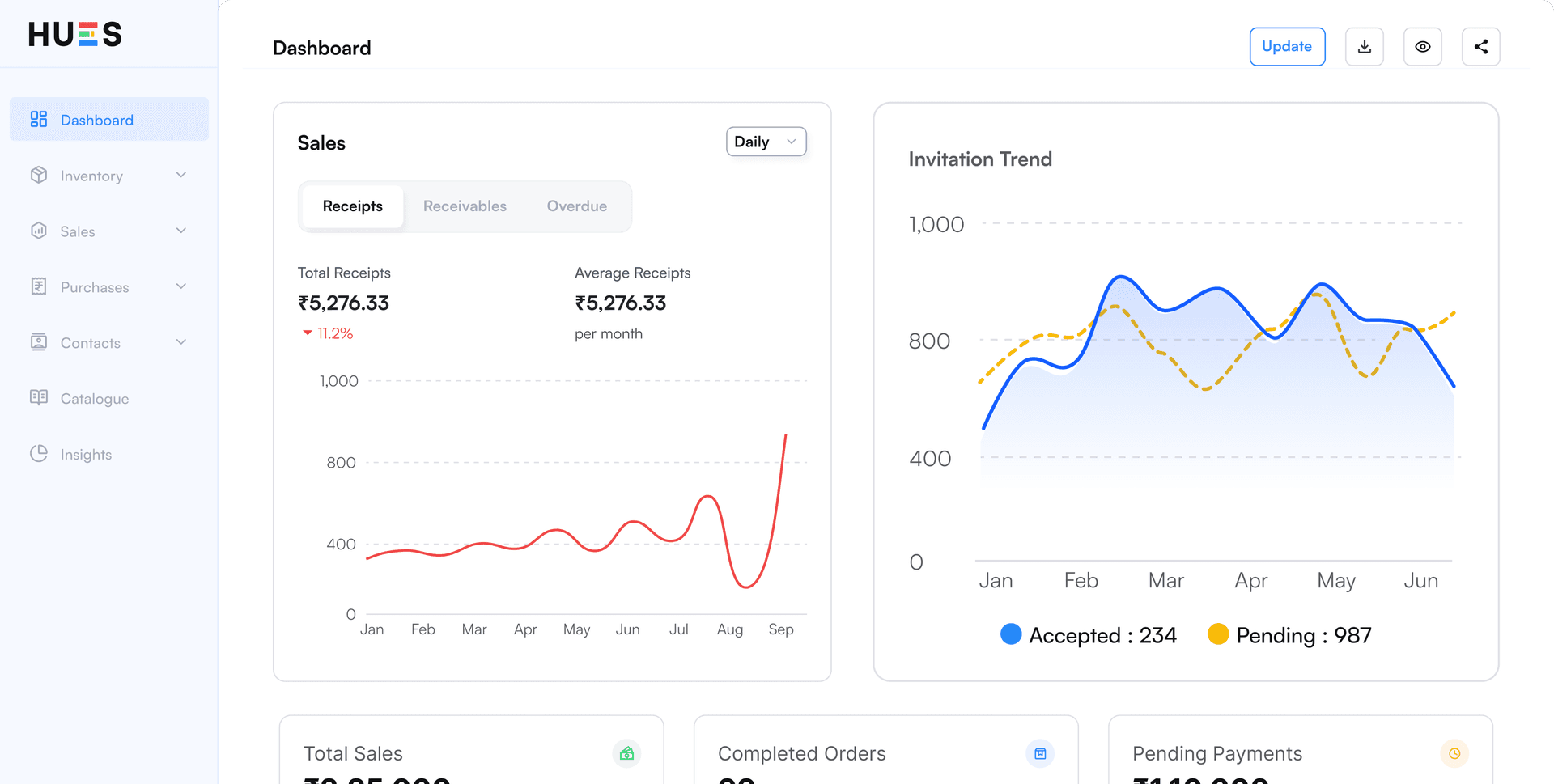Toggle the eye preview icon in header
Viewport: 1554px width, 784px height.
tap(1423, 46)
